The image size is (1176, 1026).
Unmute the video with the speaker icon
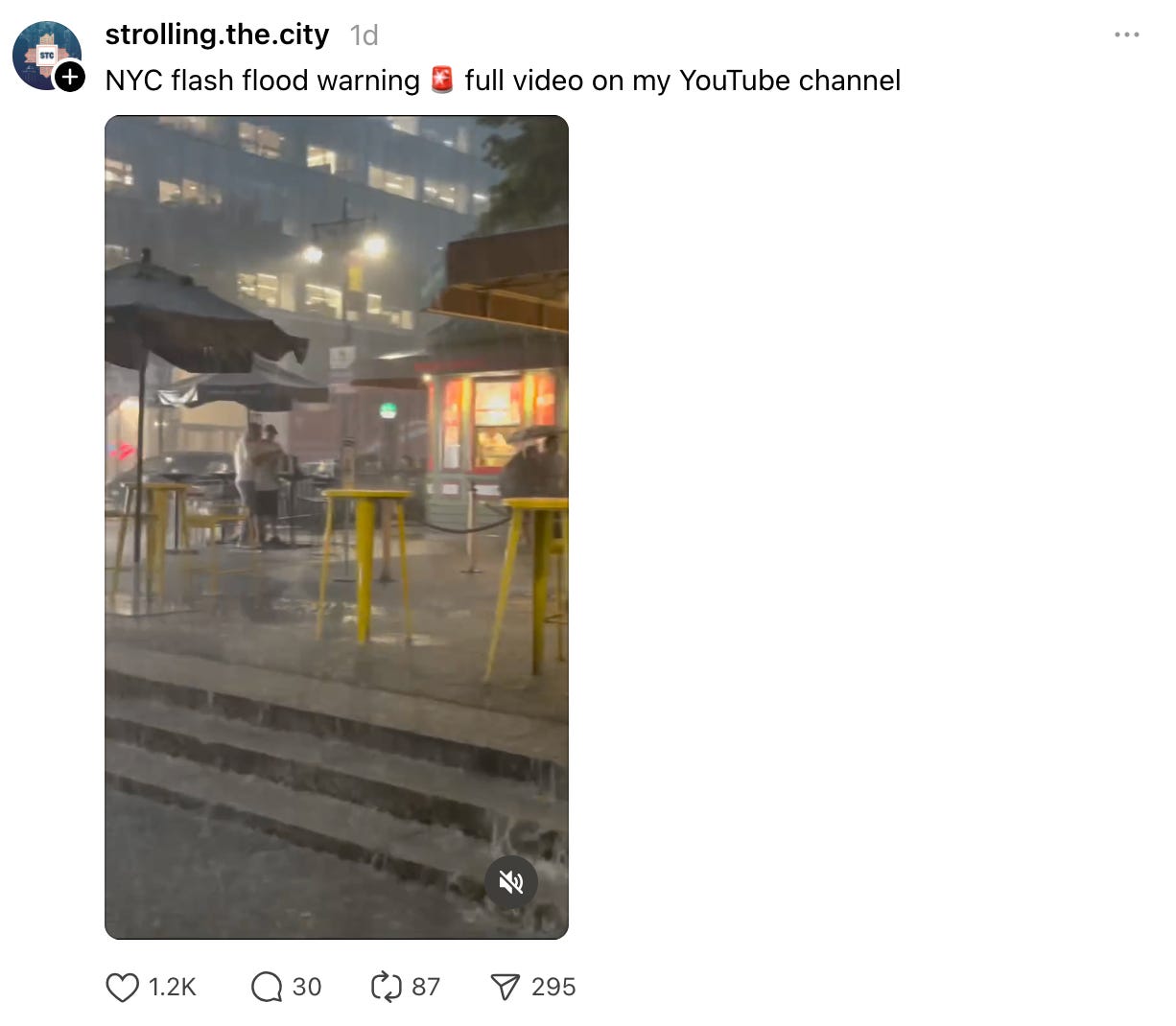pyautogui.click(x=511, y=882)
